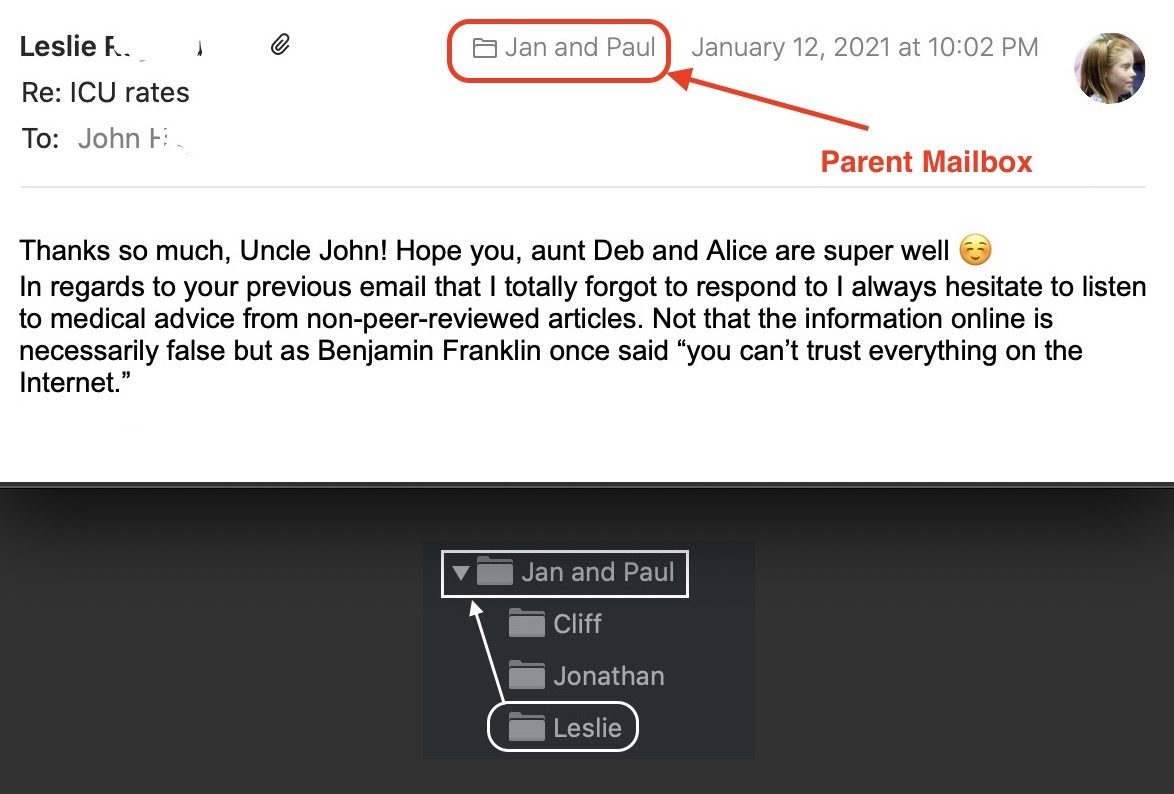Select the Jan and Paul label in the mailbox tree

(597, 573)
